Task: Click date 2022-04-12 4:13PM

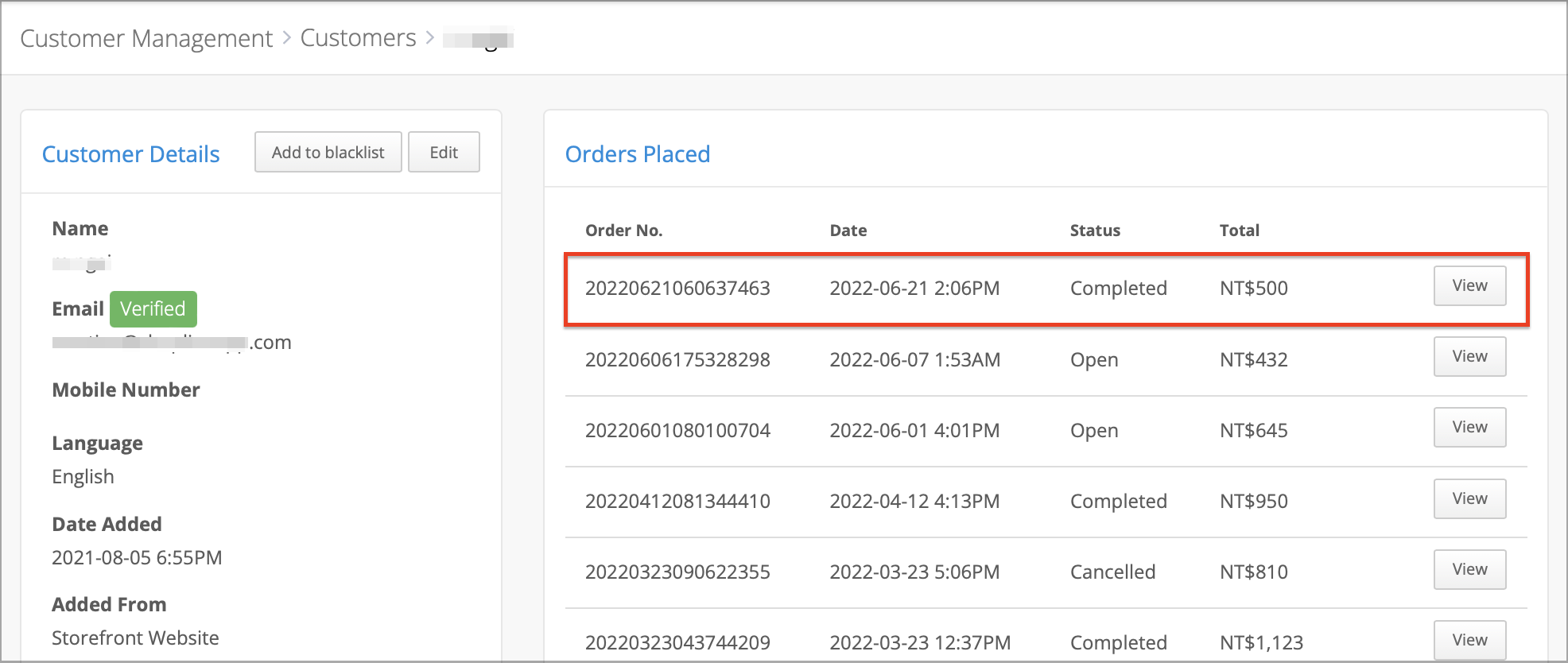Action: pyautogui.click(x=914, y=501)
